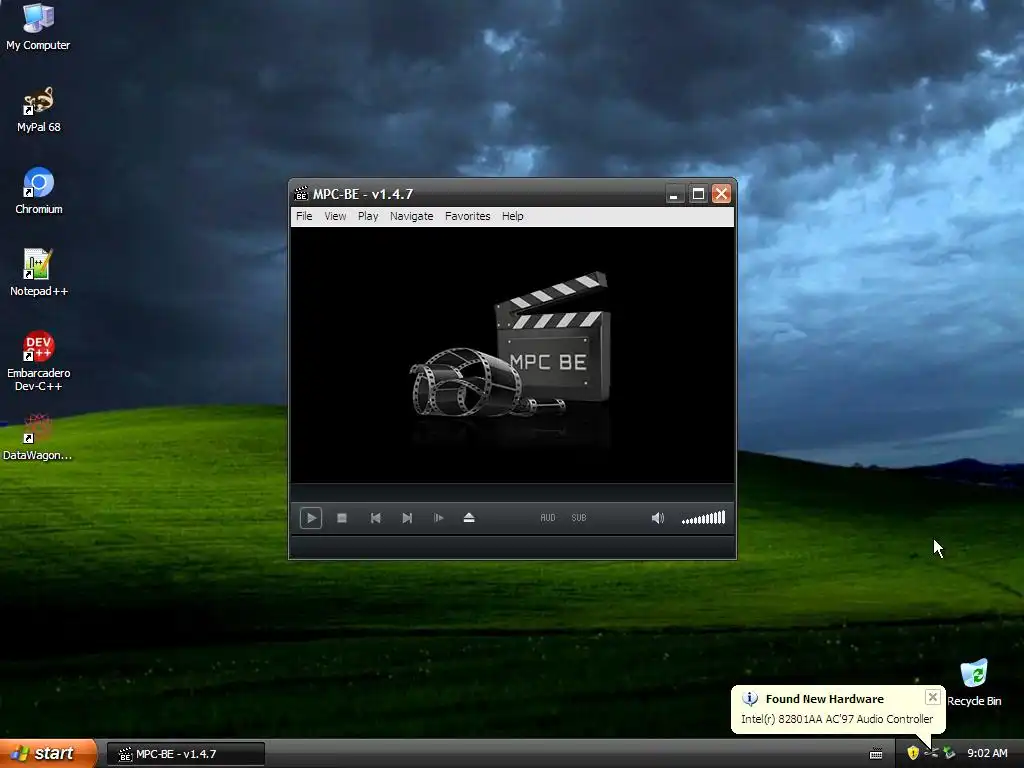Open the View menu
Viewport: 1024px width, 768px height.
pyautogui.click(x=335, y=216)
